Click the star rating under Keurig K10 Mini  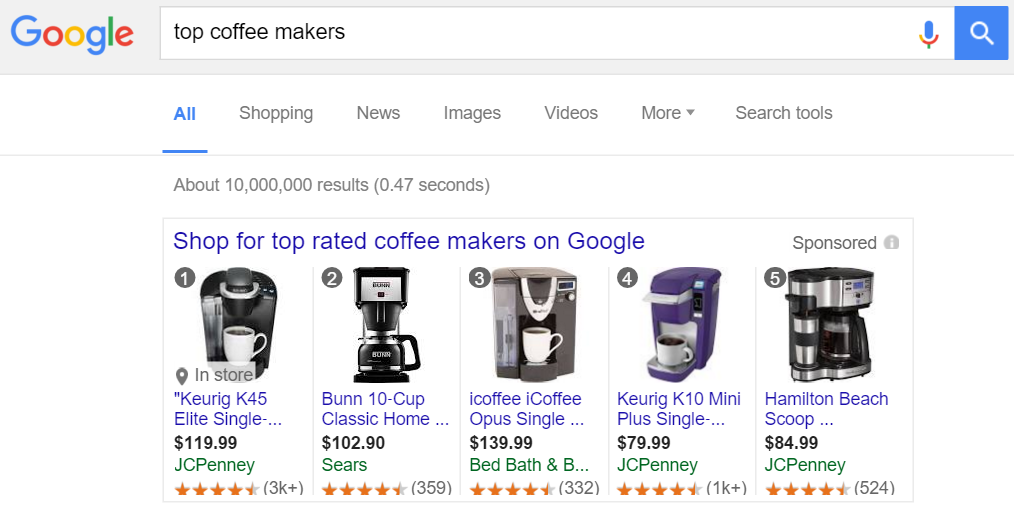[659, 489]
